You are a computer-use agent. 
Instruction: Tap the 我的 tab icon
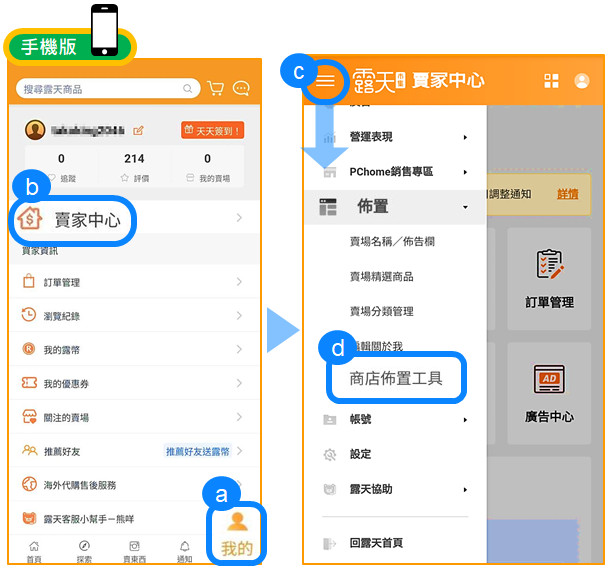pos(237,522)
